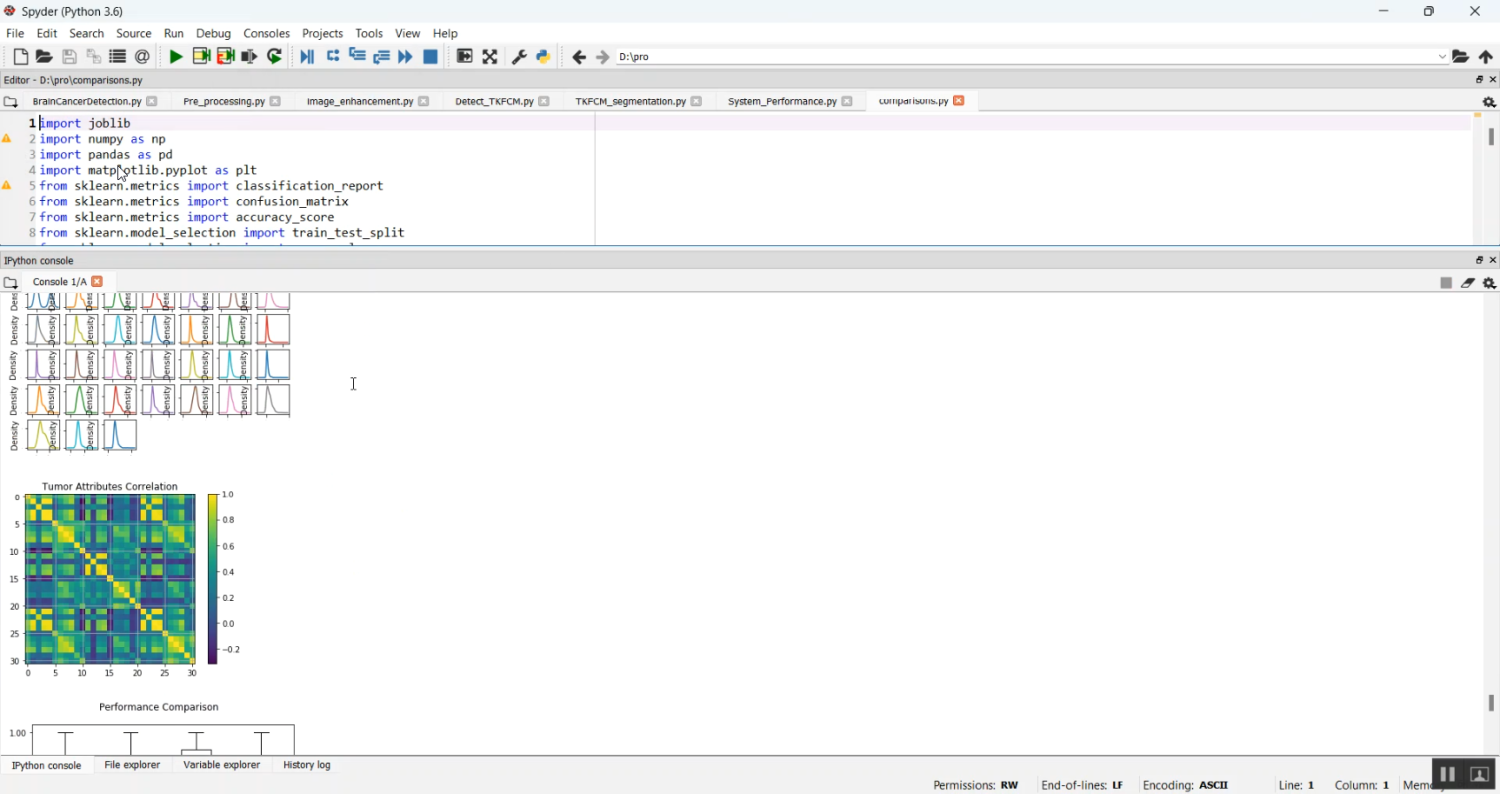Open the IPython console options gear

[x=1489, y=283]
